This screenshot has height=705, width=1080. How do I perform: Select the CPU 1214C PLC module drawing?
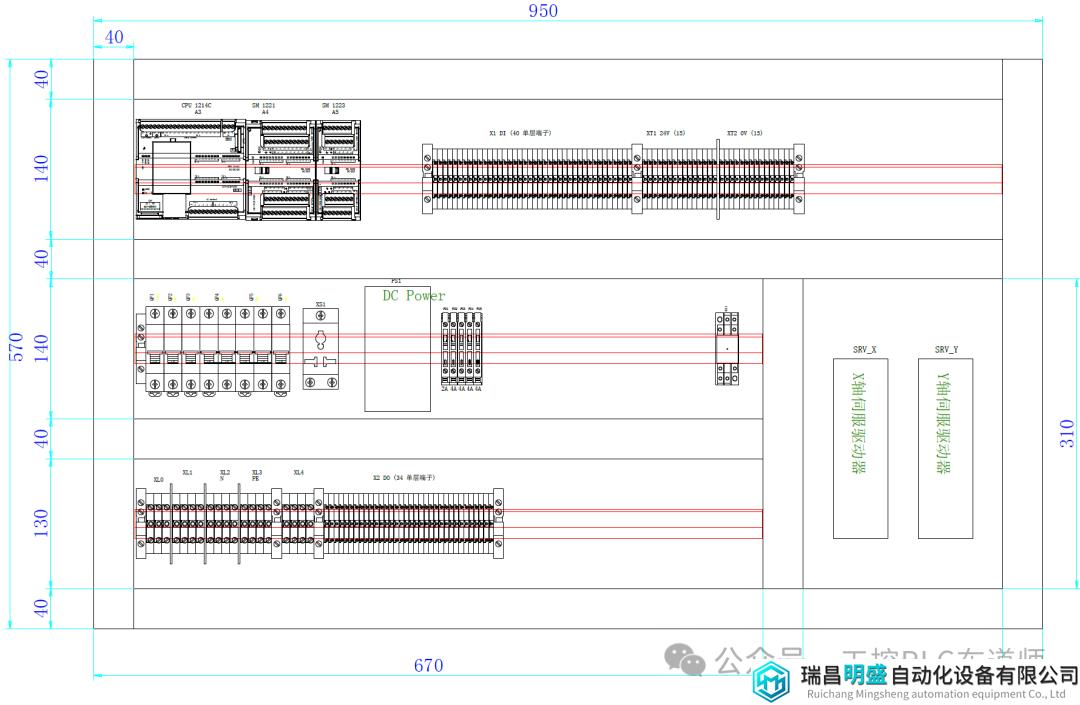191,169
